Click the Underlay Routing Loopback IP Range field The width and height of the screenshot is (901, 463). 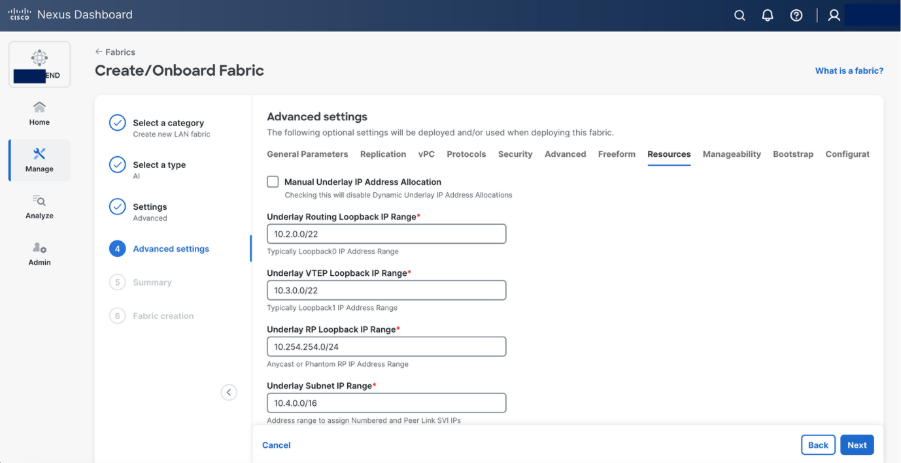tap(386, 234)
